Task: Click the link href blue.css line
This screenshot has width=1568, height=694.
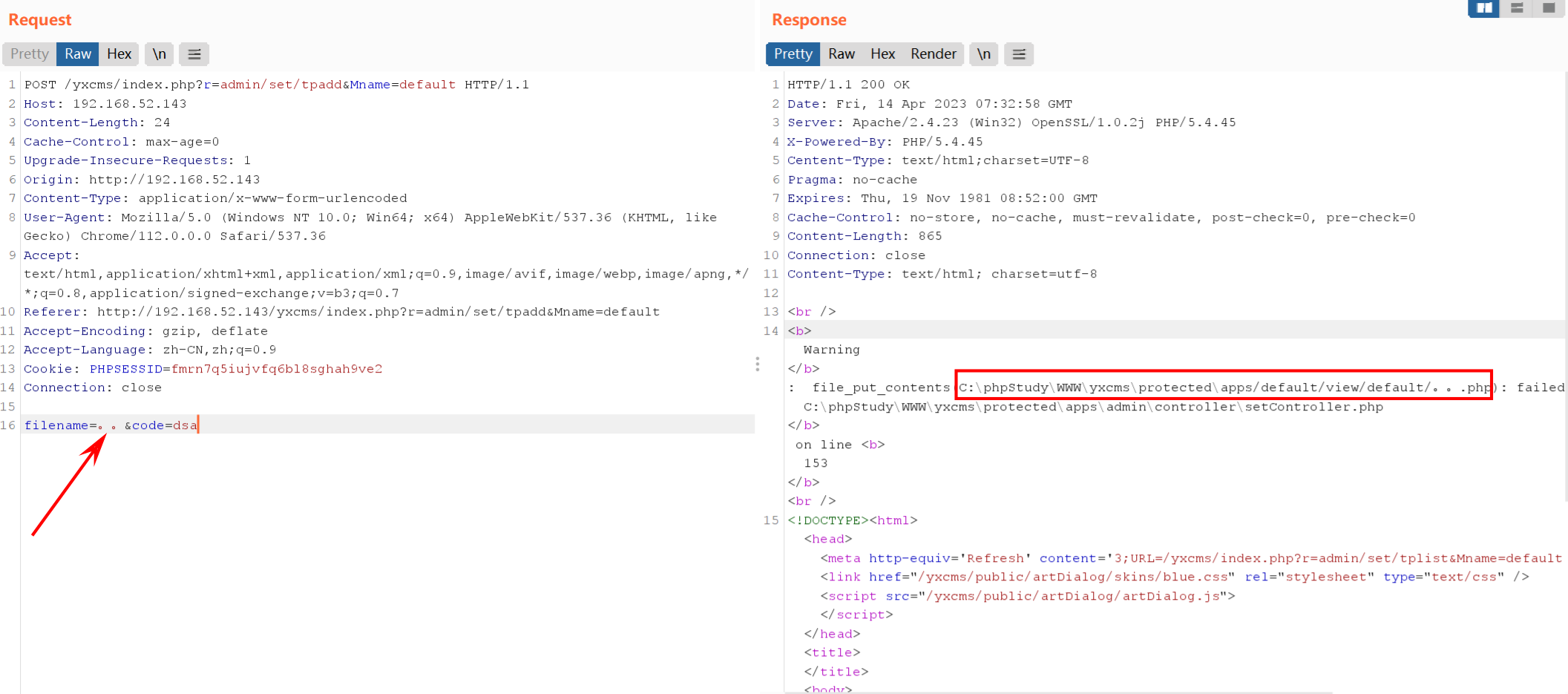Action: click(x=1175, y=577)
